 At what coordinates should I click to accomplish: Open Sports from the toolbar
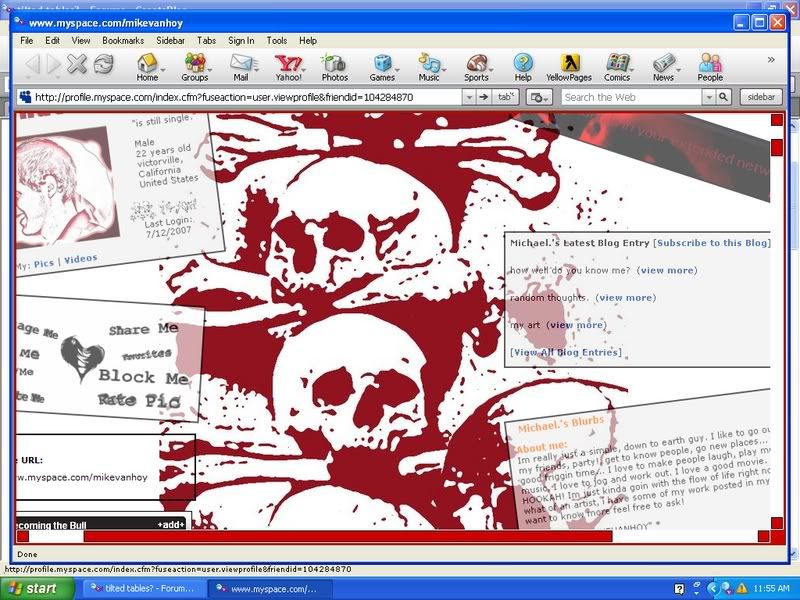[476, 67]
